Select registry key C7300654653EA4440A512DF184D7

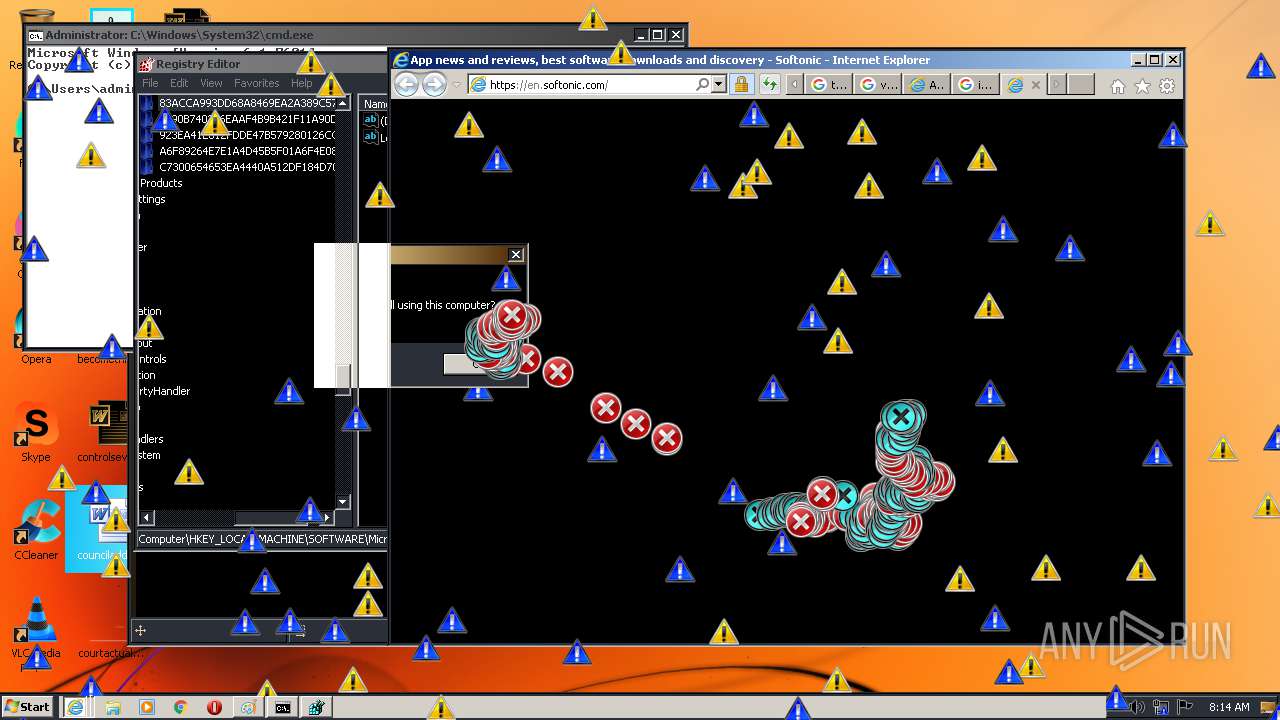(247, 167)
